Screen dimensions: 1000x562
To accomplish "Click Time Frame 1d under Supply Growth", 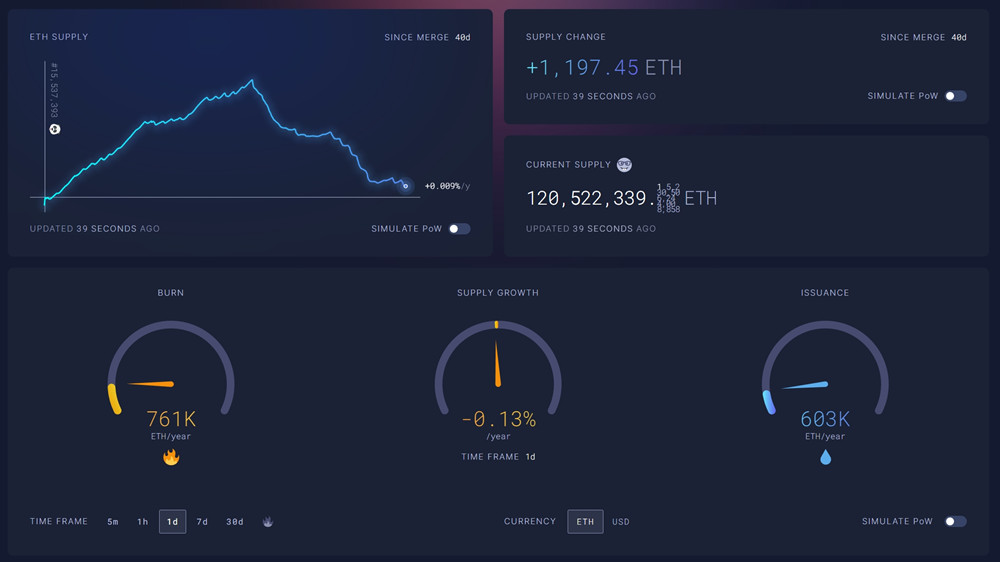I will click(531, 457).
